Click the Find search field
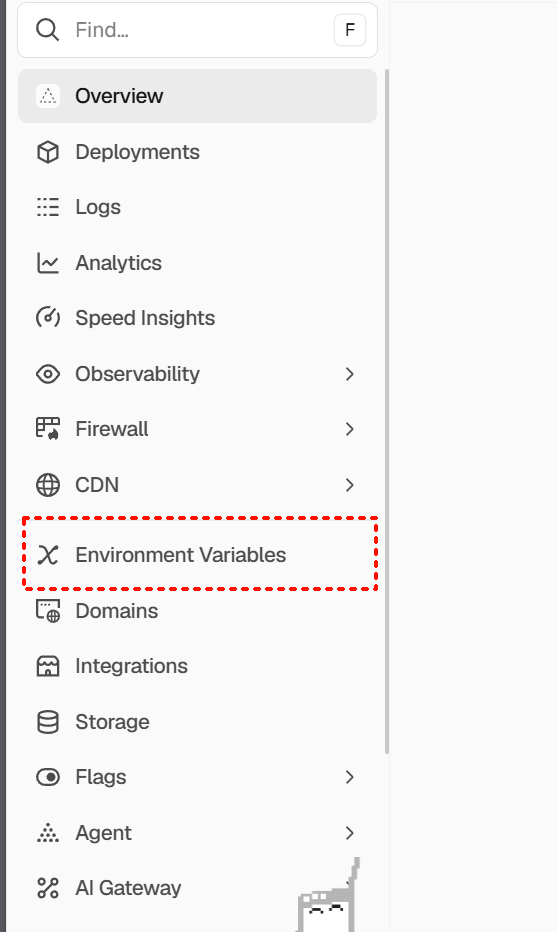This screenshot has height=932, width=558. [197, 30]
